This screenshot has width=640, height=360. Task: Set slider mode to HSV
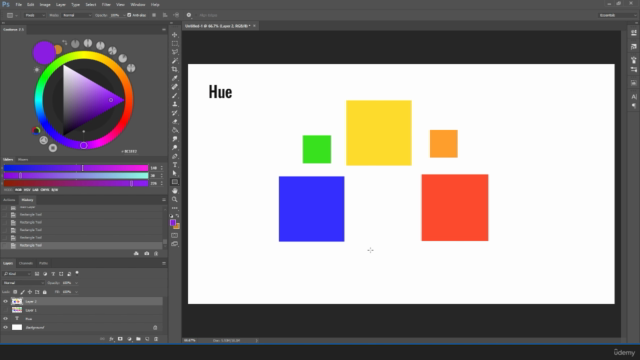[27, 190]
